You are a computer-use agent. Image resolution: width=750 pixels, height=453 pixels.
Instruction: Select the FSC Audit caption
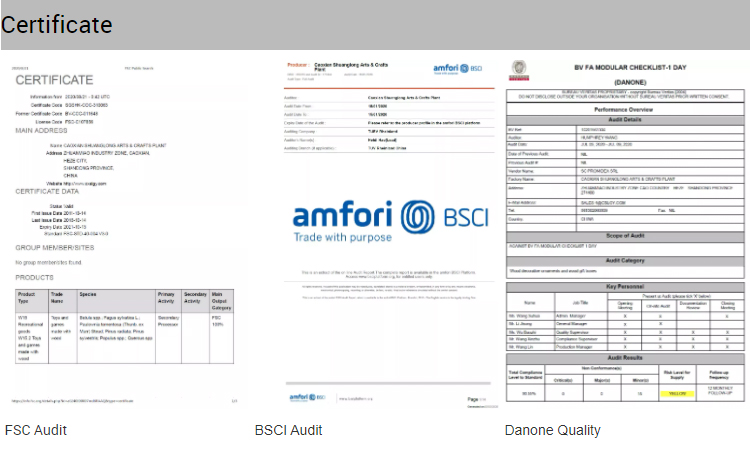(x=36, y=430)
